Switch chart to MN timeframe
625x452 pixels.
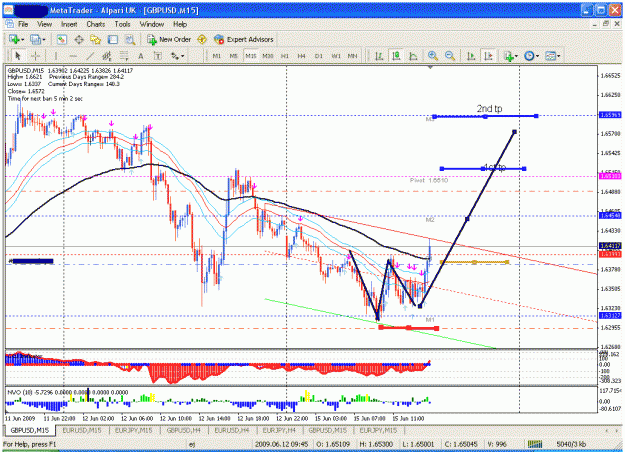[x=352, y=56]
